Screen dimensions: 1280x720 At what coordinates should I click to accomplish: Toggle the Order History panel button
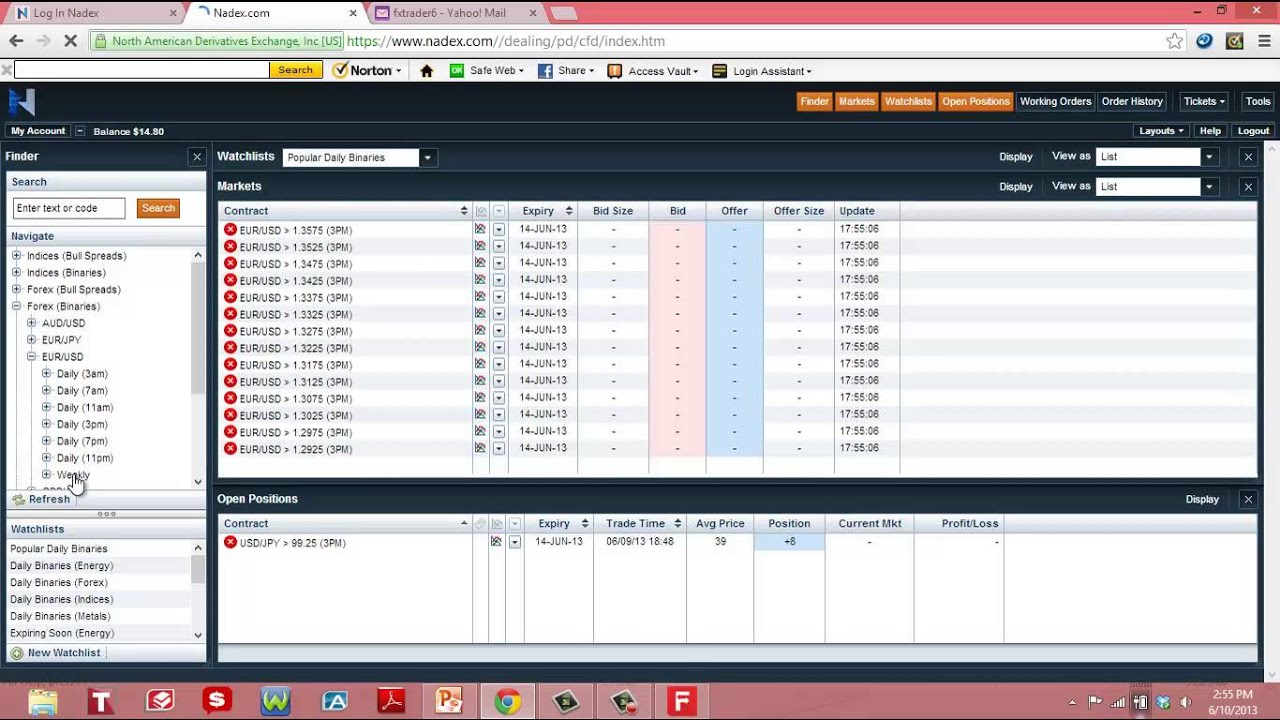pos(1132,101)
